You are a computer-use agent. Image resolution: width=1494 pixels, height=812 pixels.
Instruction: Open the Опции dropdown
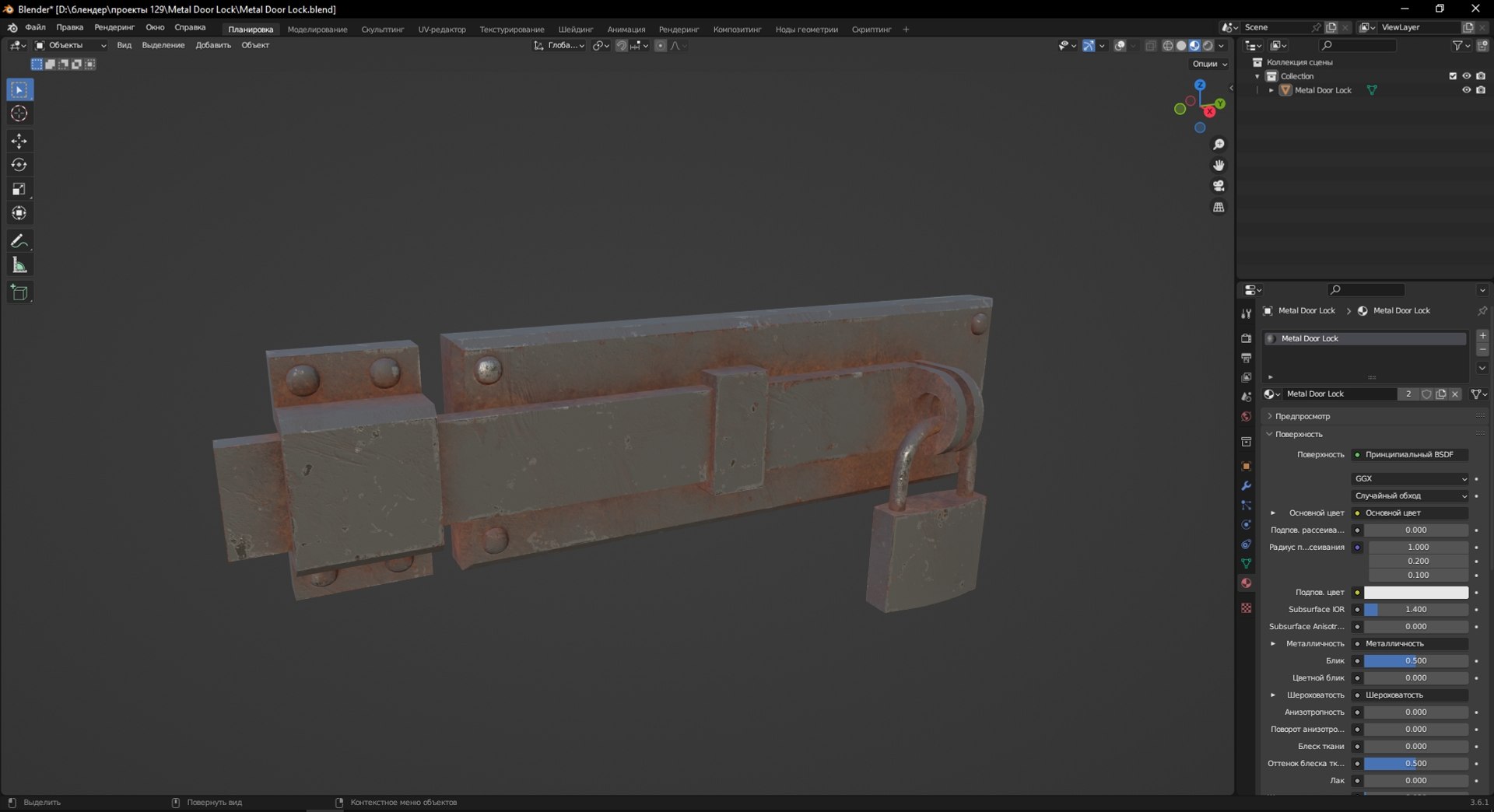(1209, 64)
